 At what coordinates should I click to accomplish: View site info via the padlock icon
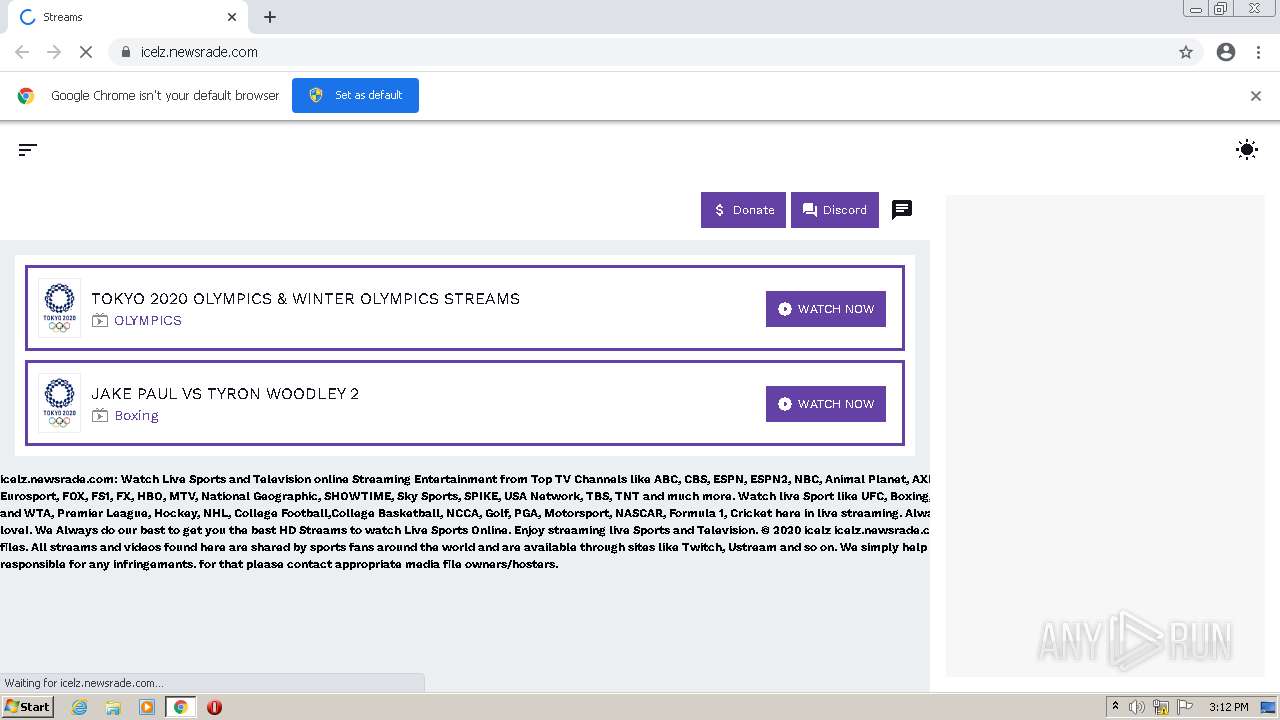click(125, 52)
